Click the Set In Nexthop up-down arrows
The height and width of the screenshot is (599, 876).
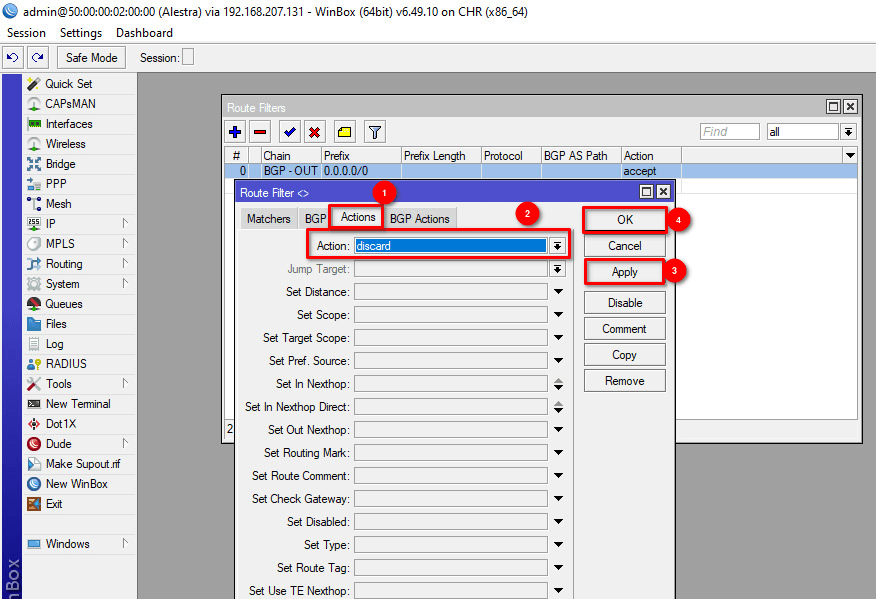pyautogui.click(x=558, y=384)
